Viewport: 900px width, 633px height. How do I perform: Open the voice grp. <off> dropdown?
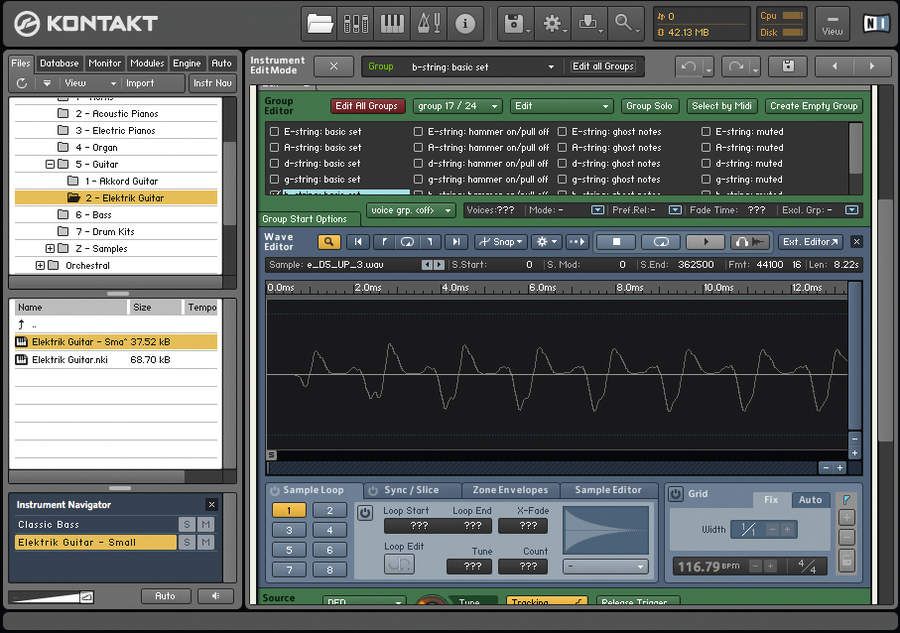[410, 210]
